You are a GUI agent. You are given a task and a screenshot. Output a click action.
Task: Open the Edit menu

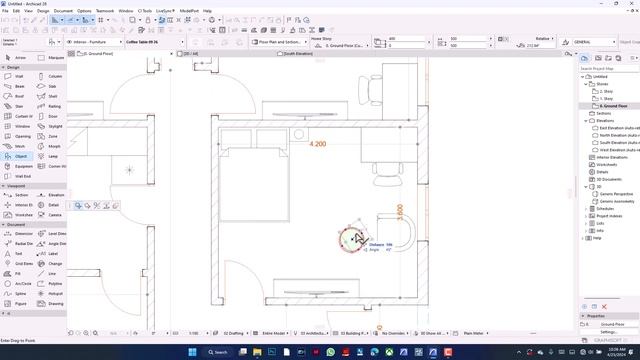[x=16, y=11]
